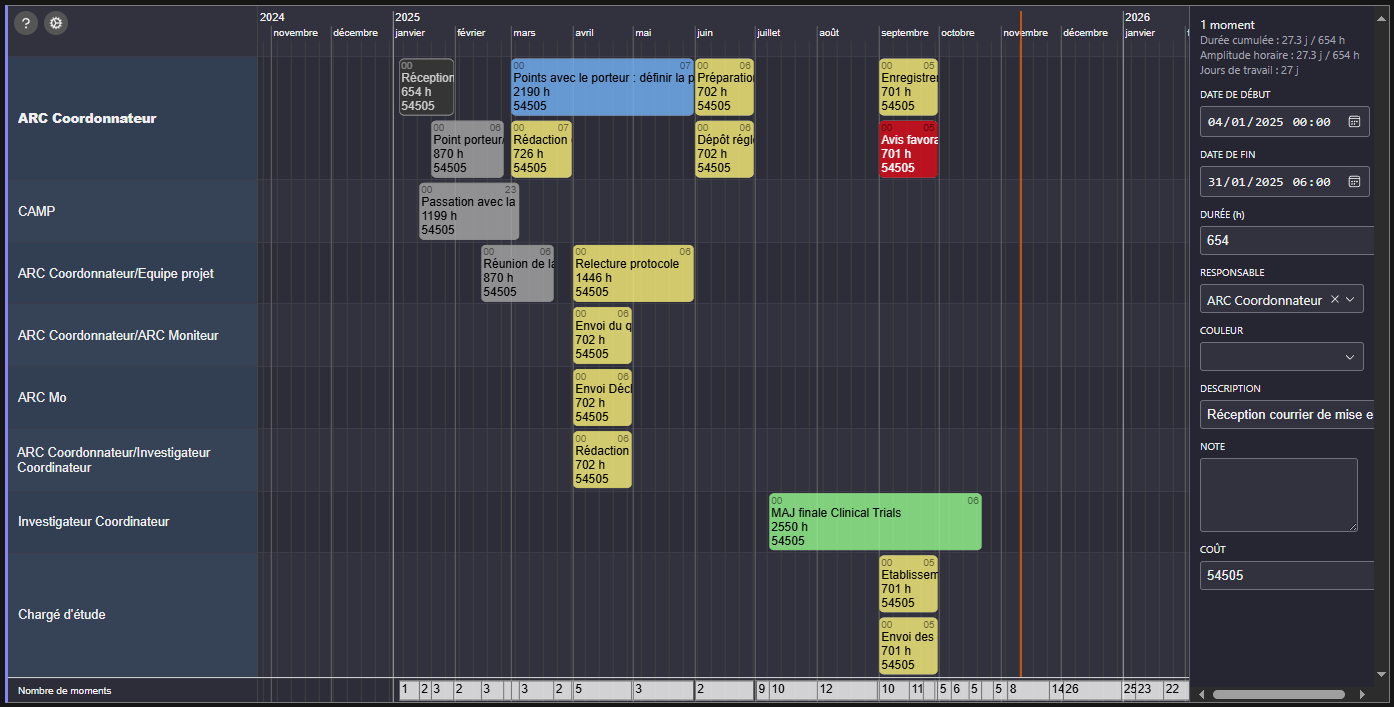Expand the Responsable dropdown chevron
Image resolution: width=1394 pixels, height=707 pixels.
pyautogui.click(x=1351, y=300)
